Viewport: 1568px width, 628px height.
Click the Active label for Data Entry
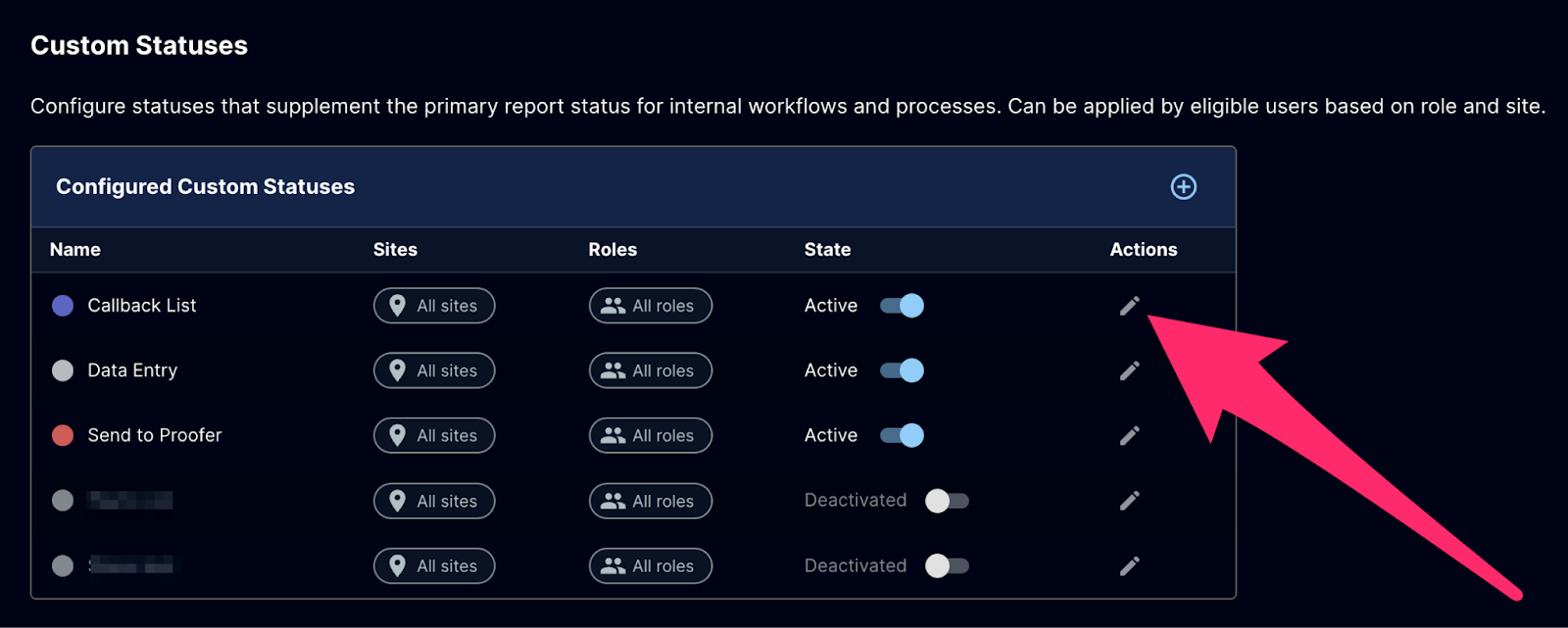coord(831,370)
